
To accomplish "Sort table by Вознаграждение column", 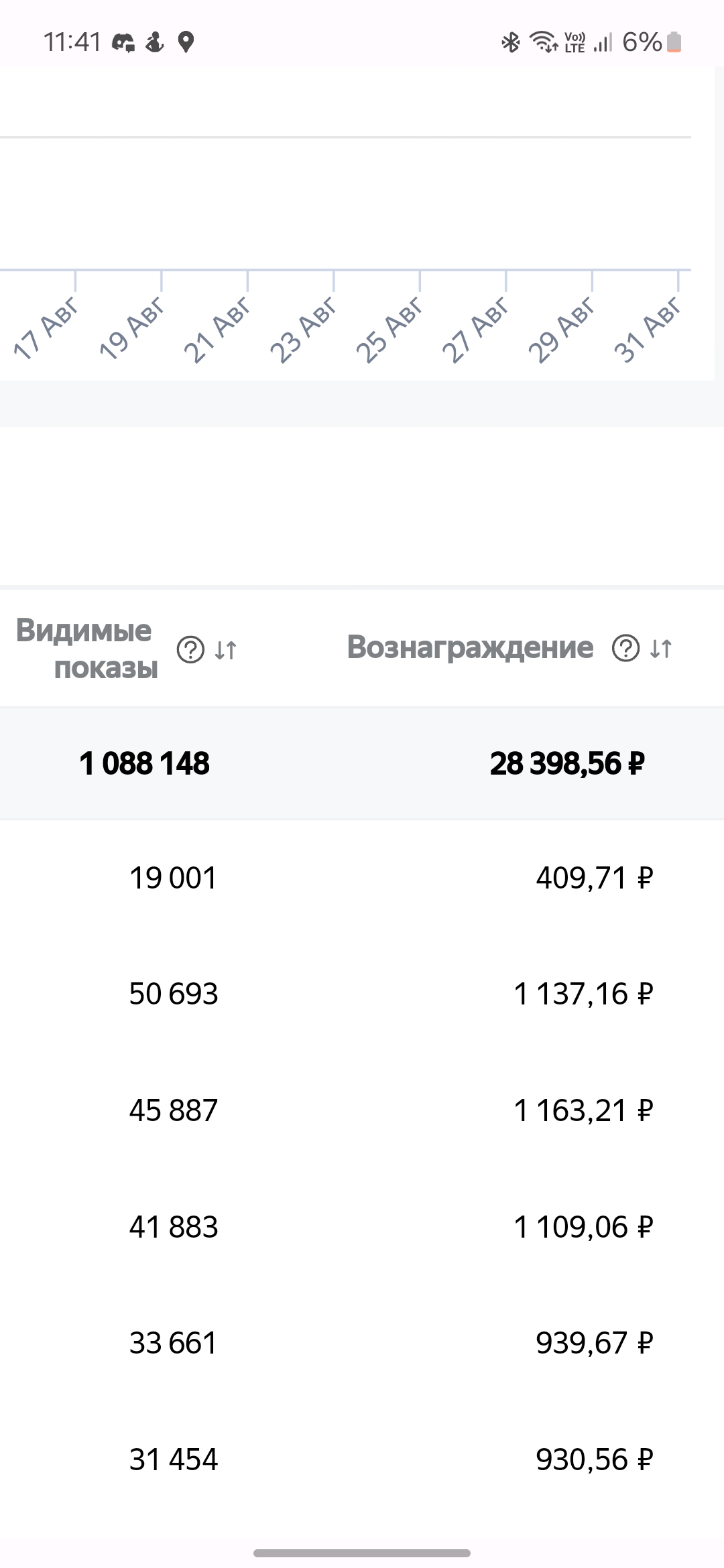I will click(661, 648).
